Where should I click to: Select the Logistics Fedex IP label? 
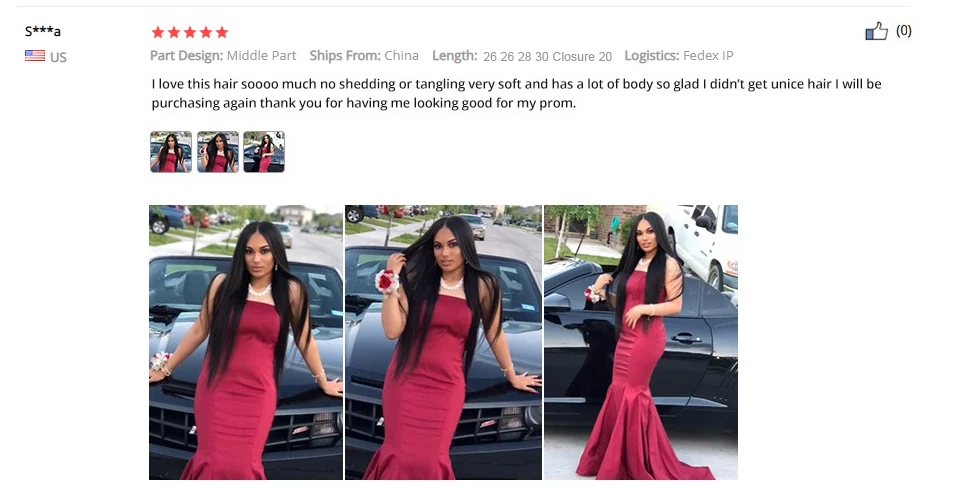(679, 56)
